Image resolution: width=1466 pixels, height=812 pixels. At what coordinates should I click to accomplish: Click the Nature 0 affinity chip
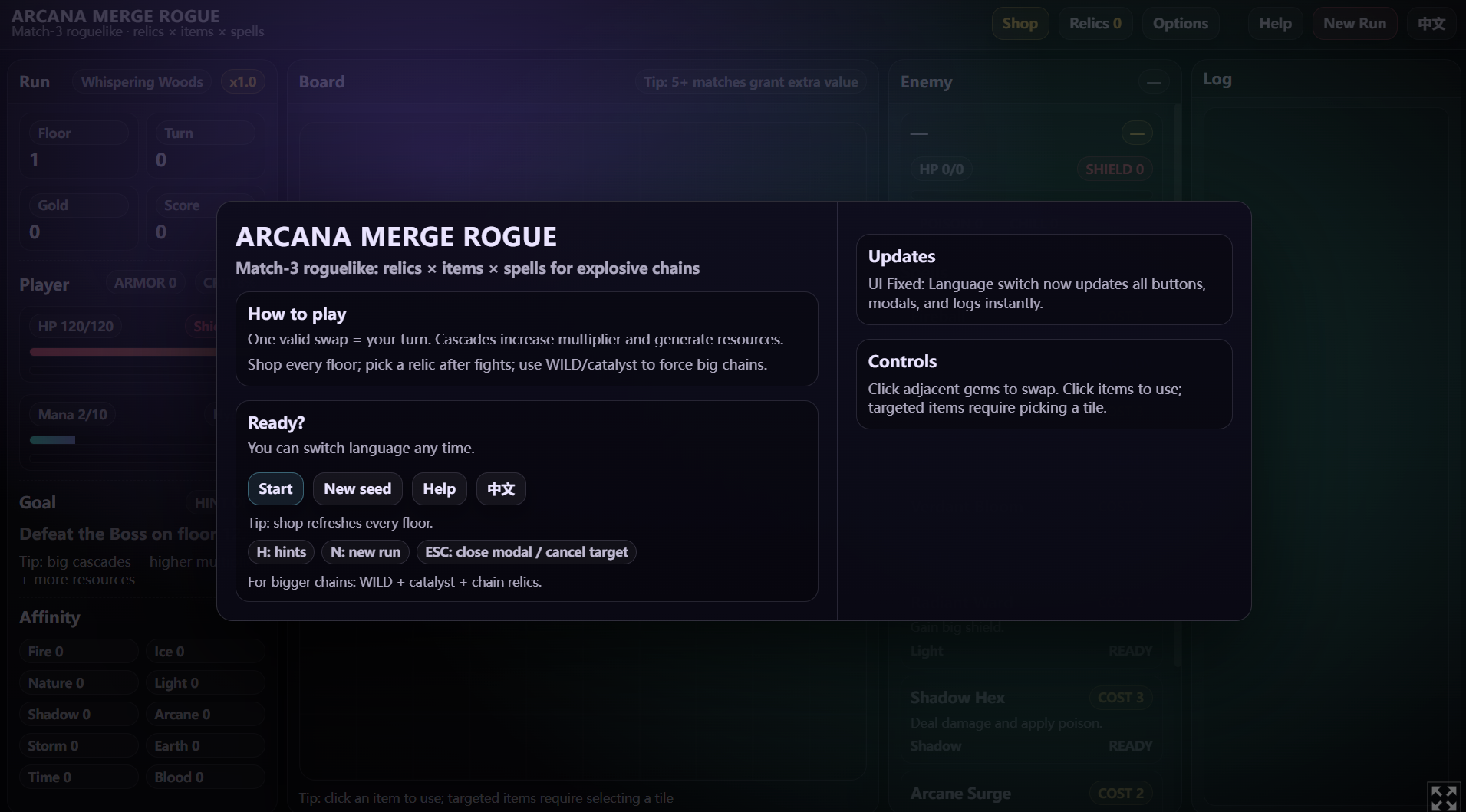coord(79,683)
